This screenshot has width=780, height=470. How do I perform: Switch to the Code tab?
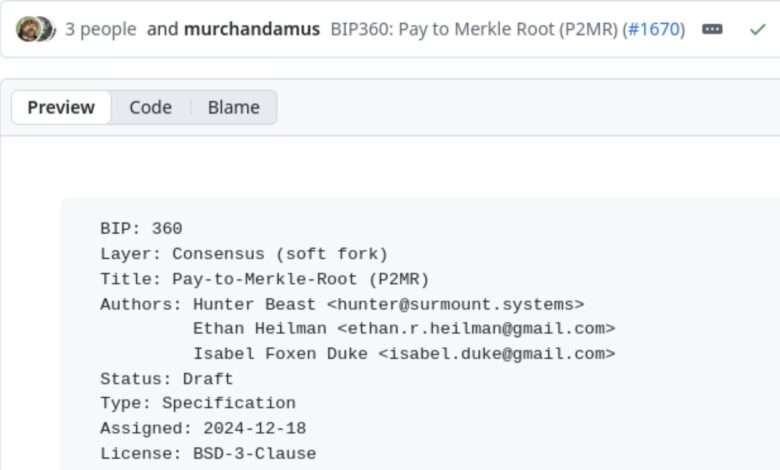(x=150, y=107)
